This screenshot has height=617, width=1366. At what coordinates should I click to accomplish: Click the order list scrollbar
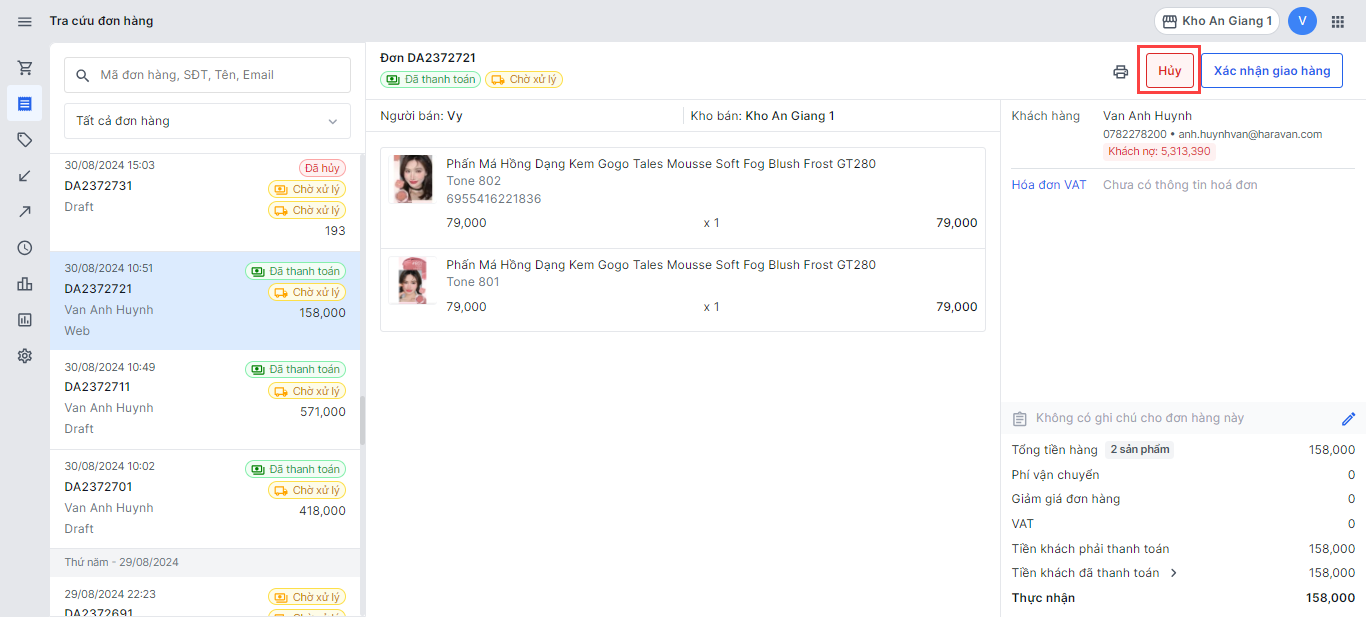click(362, 420)
